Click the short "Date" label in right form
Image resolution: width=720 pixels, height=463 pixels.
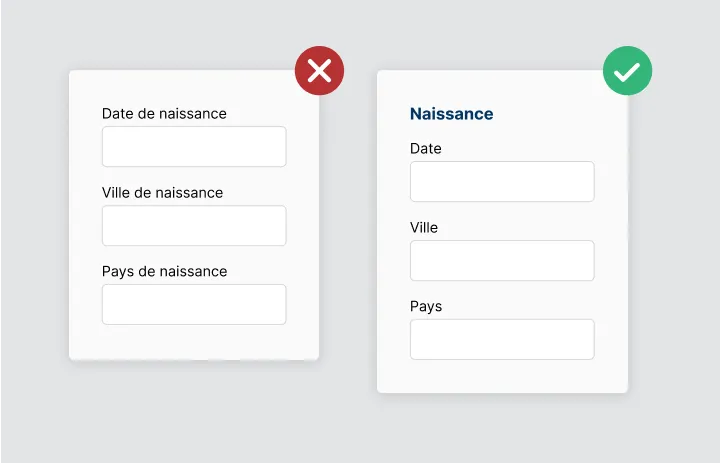[425, 149]
